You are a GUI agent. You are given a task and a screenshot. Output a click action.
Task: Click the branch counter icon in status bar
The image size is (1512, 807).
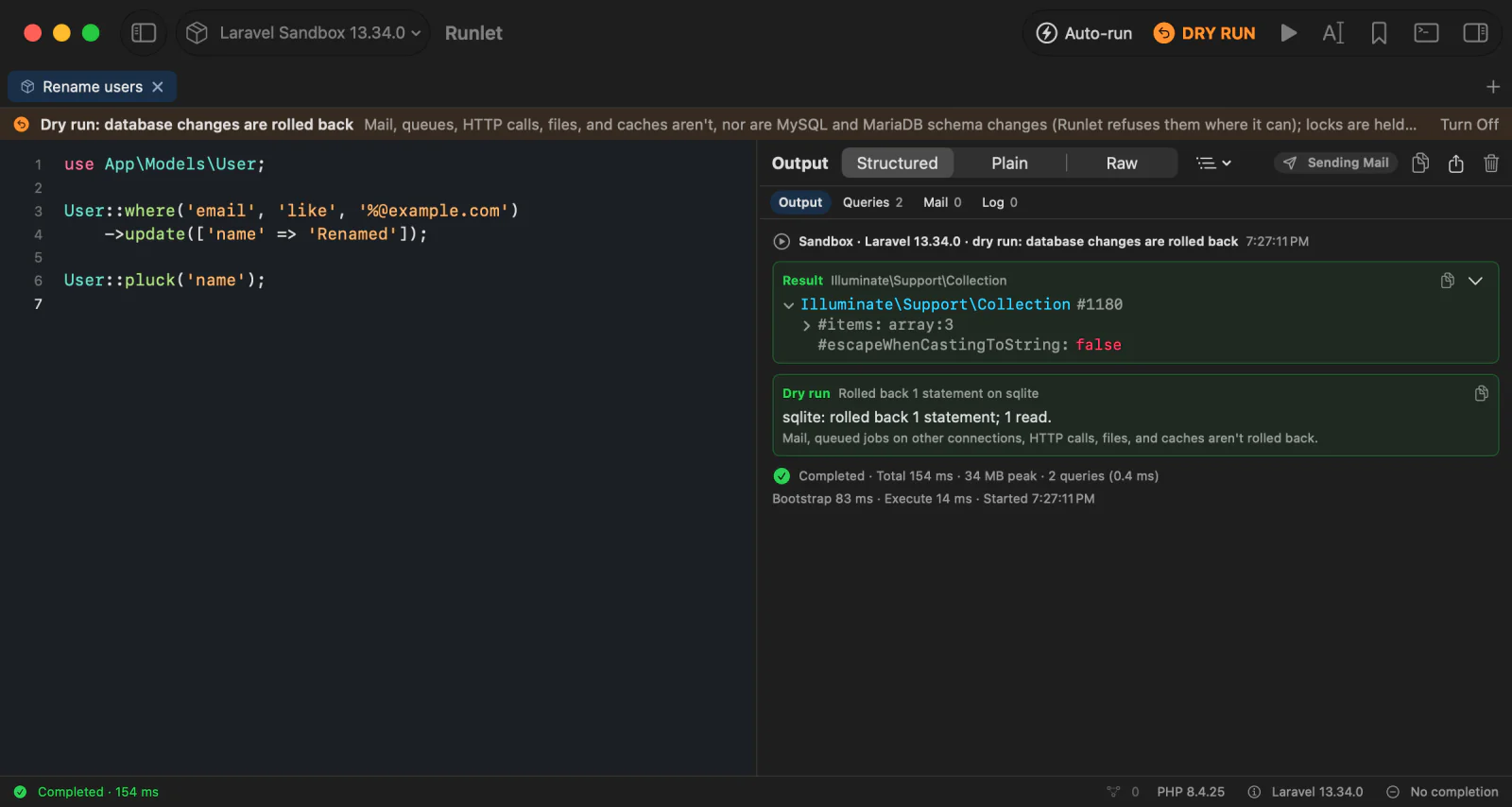click(x=1114, y=792)
